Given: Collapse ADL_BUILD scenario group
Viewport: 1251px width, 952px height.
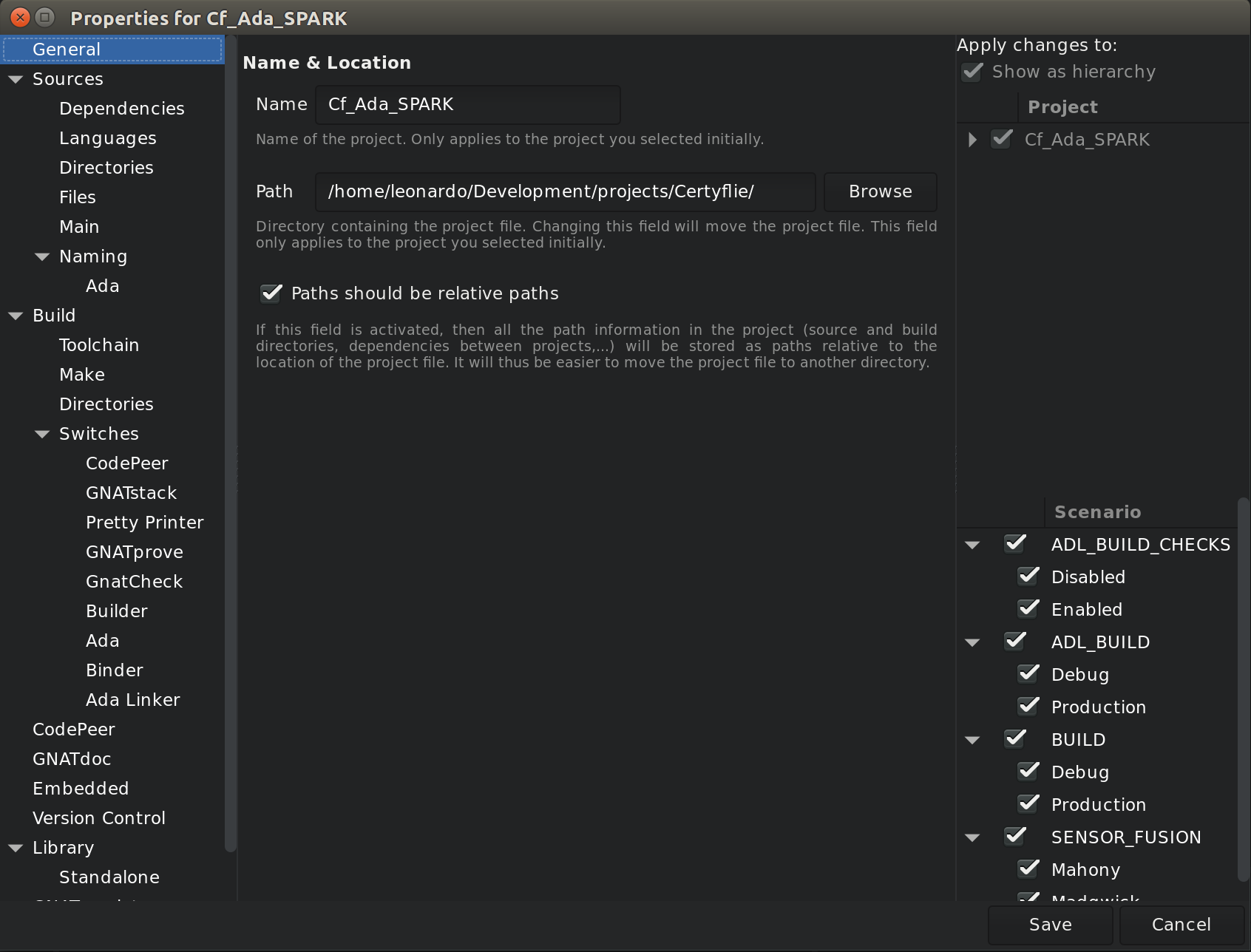Looking at the screenshot, I should pos(972,642).
